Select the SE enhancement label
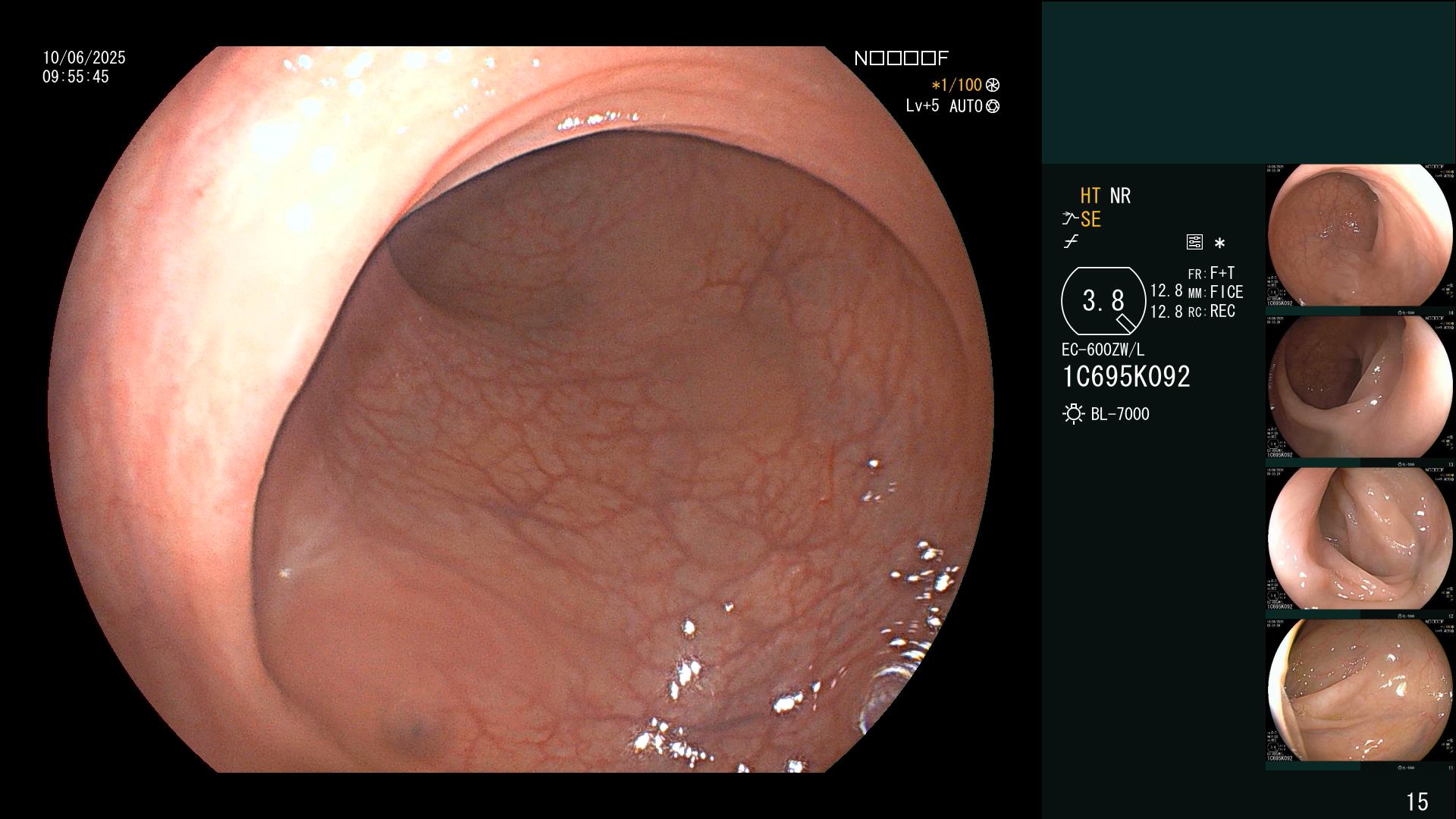This screenshot has width=1456, height=819. tap(1090, 219)
